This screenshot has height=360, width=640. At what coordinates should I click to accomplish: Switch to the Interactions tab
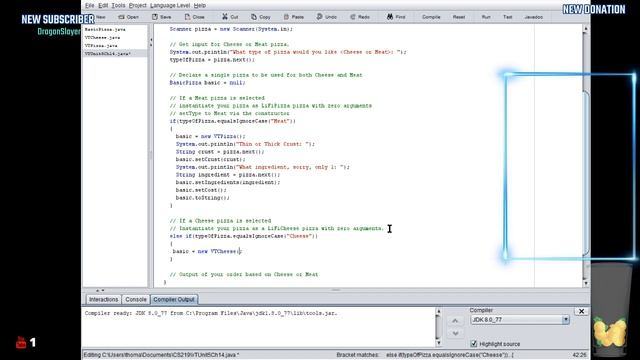click(103, 300)
